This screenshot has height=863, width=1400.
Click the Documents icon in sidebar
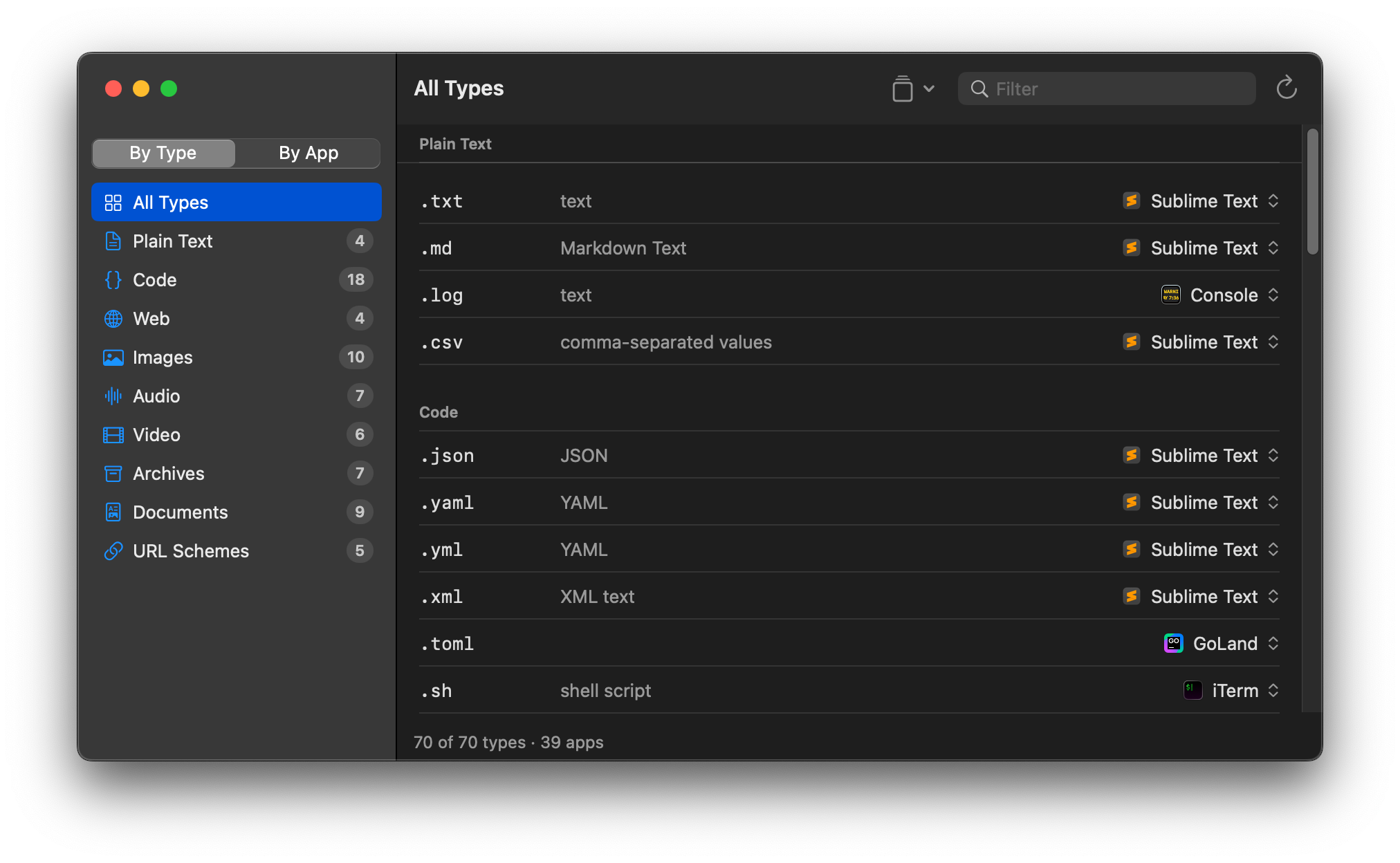[113, 512]
